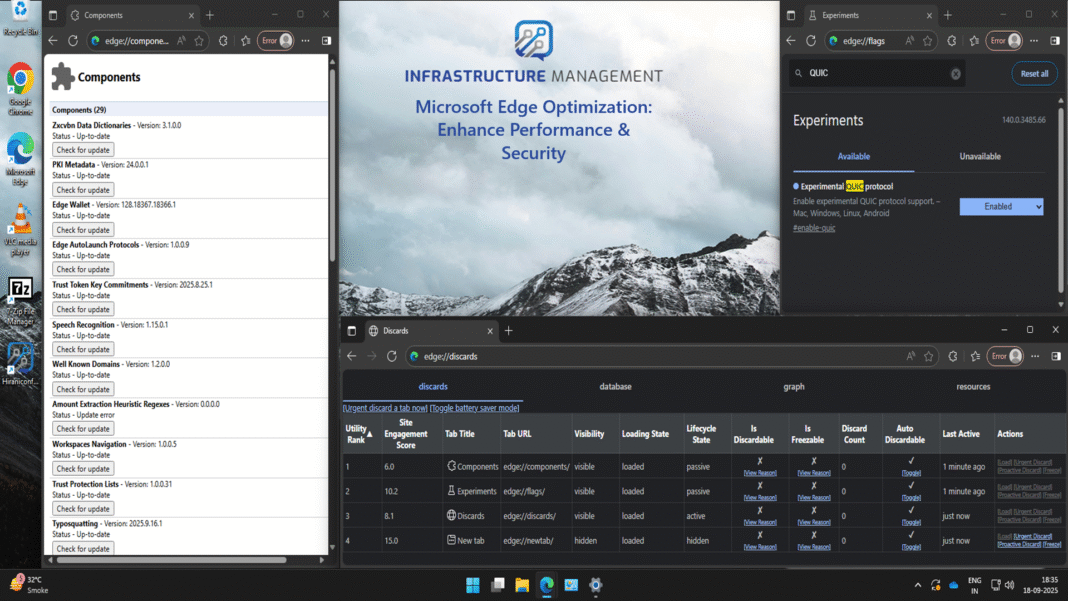Click the flags search field containing QUIC
Screen dimensions: 1068x601
tap(870, 73)
